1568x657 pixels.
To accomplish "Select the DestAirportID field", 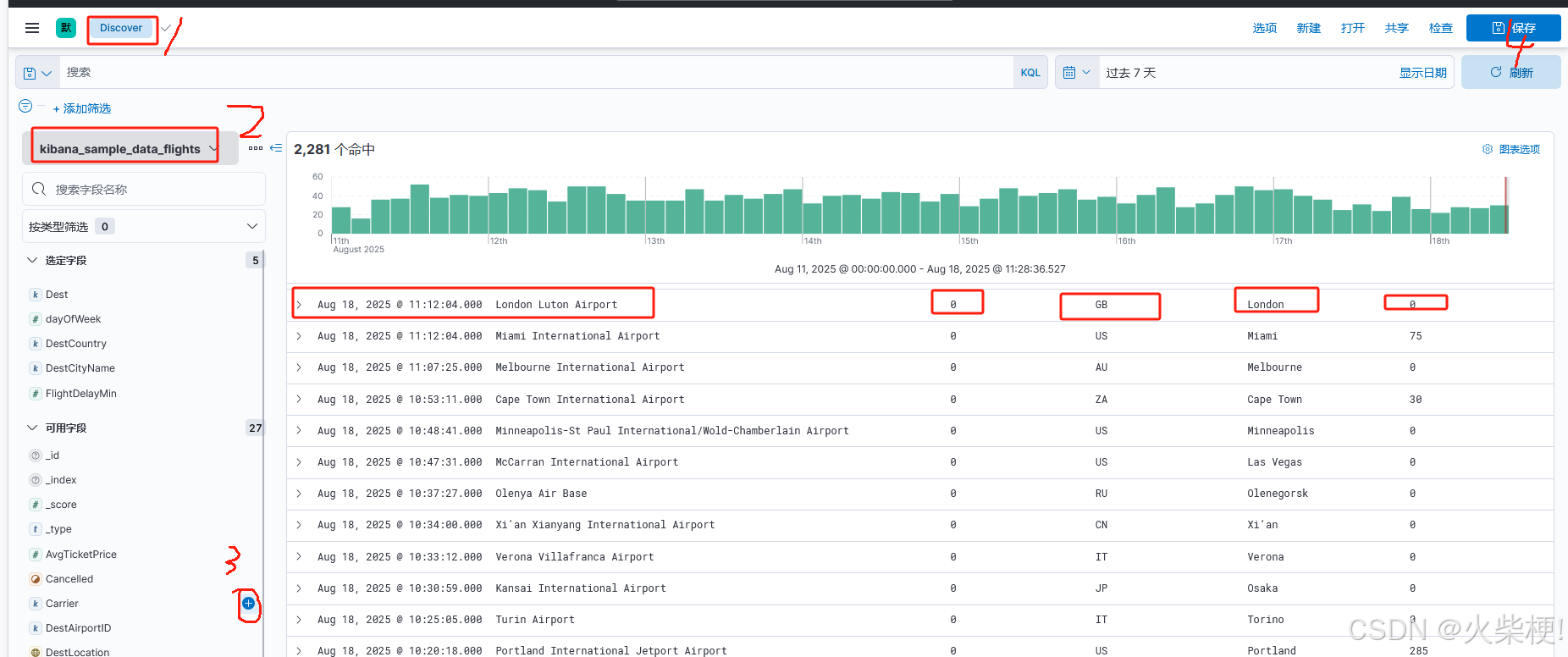I will tap(78, 628).
